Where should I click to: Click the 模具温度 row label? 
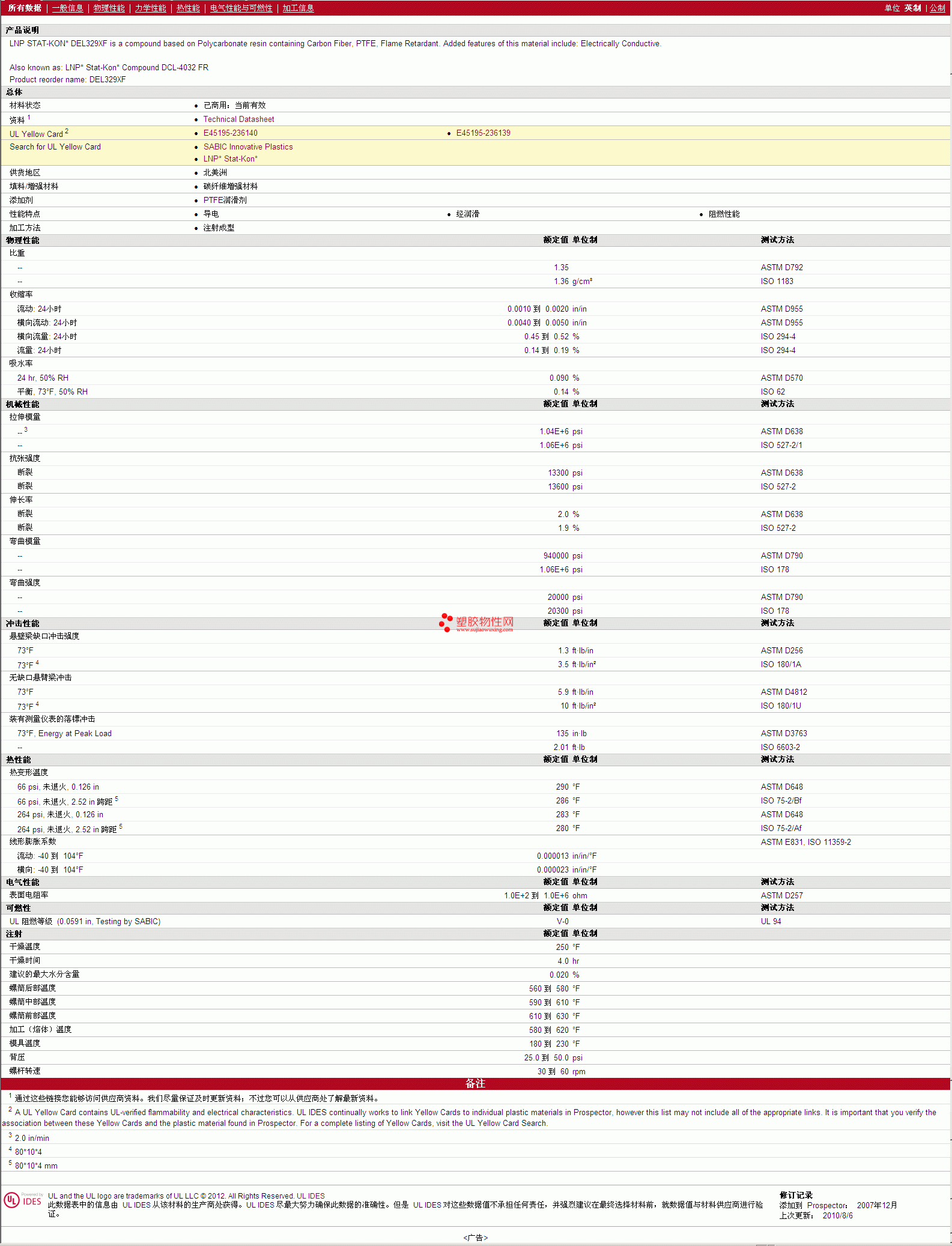[25, 1044]
